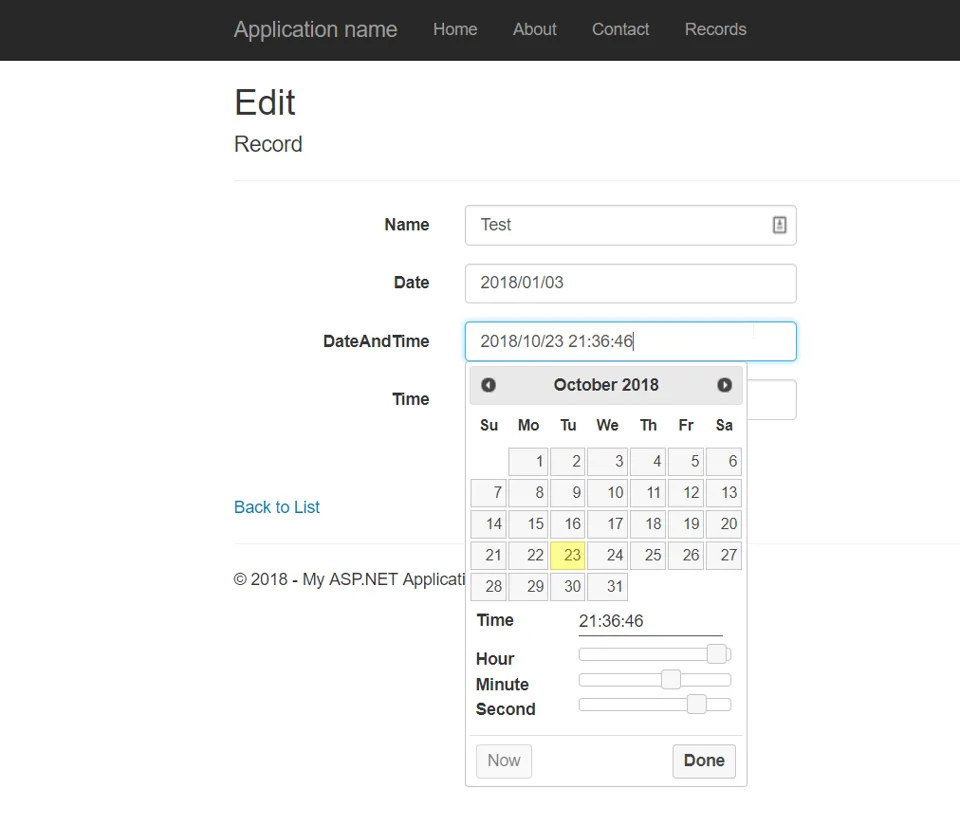Select October 19 in calendar
The image size is (960, 825).
[686, 524]
